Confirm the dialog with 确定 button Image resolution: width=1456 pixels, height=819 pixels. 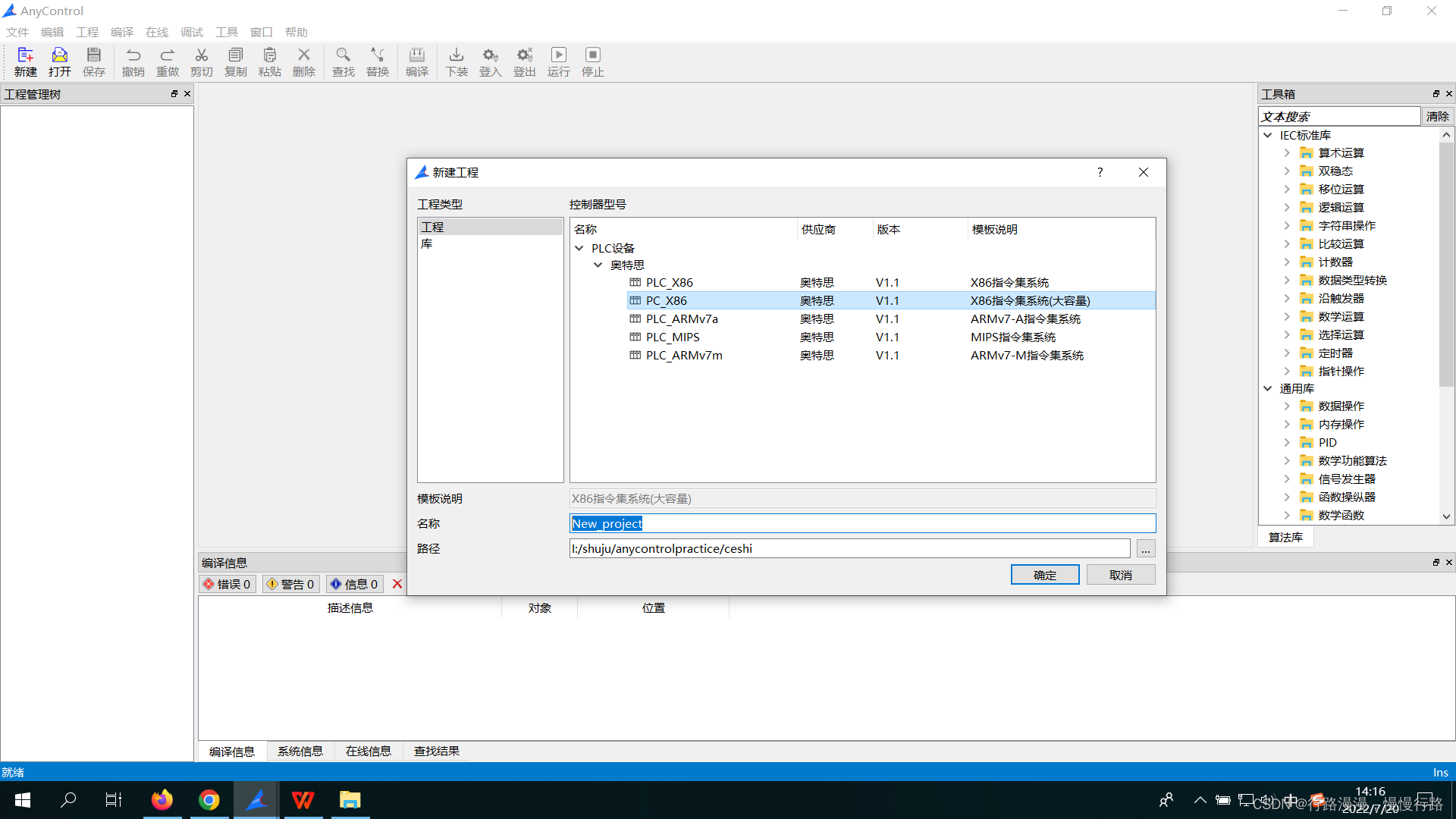[x=1044, y=574]
